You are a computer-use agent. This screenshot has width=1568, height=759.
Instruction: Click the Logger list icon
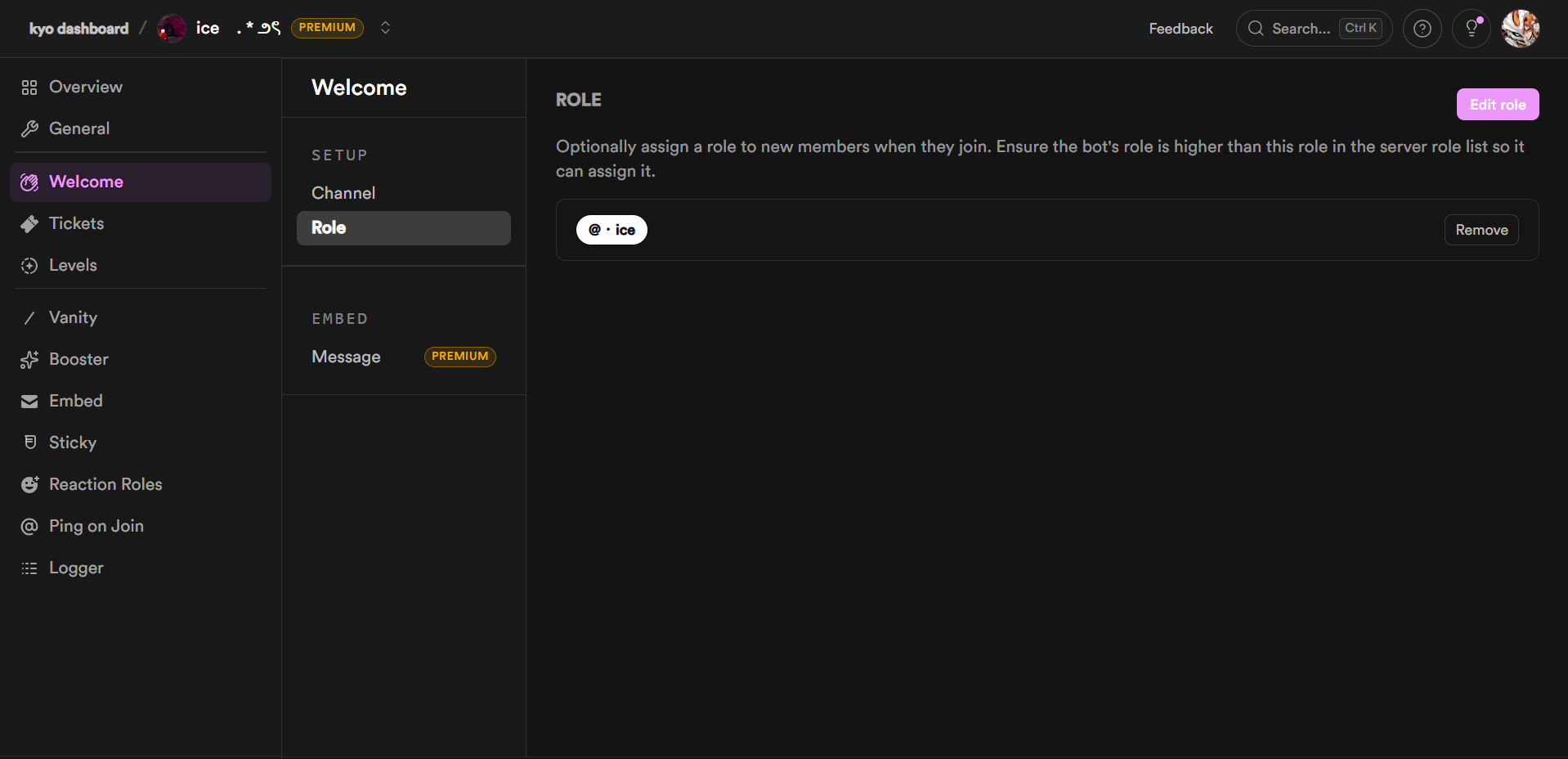(29, 568)
